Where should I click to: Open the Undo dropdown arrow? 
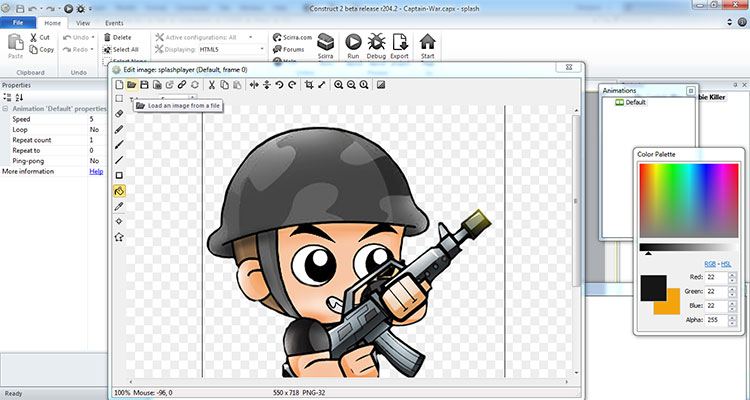pos(93,37)
